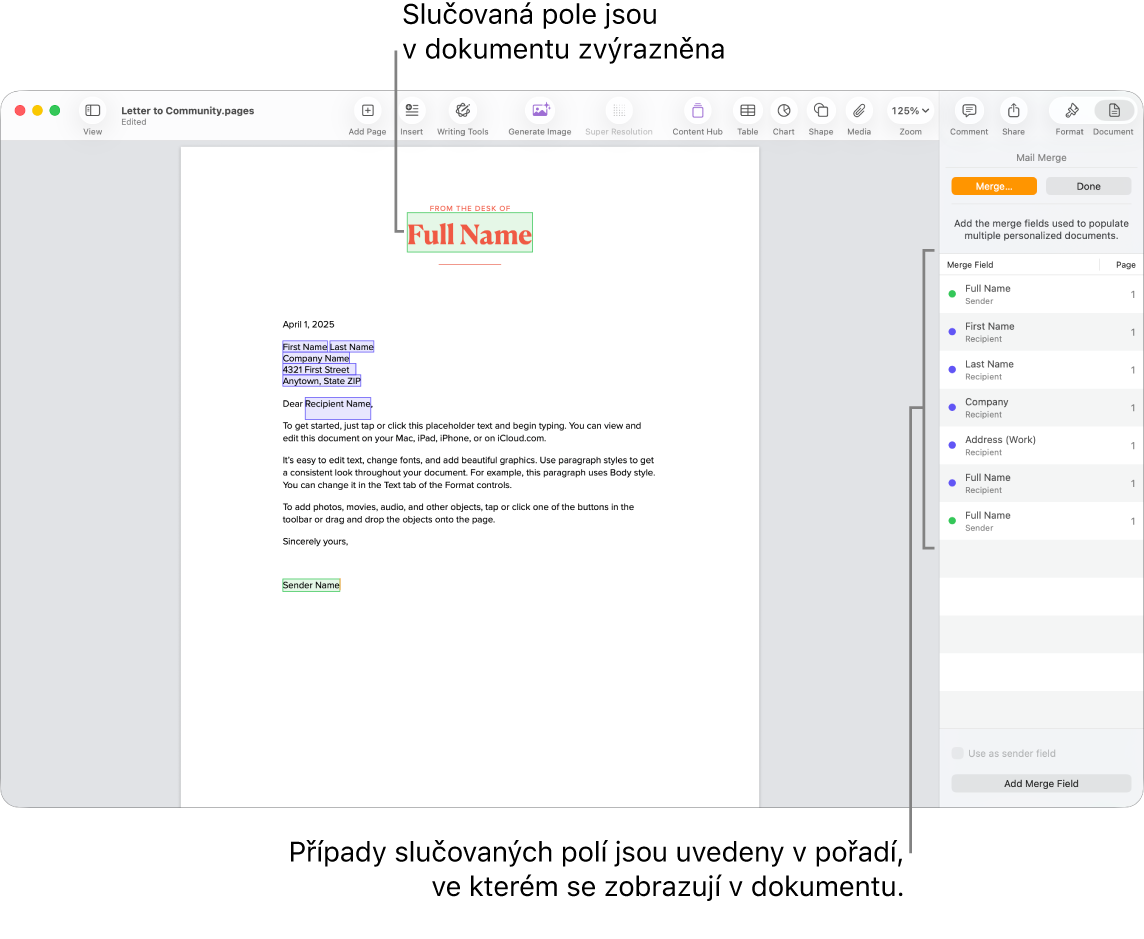Viewport: 1144px width, 939px height.
Task: Click the Shape icon in the toolbar
Action: pos(820,111)
